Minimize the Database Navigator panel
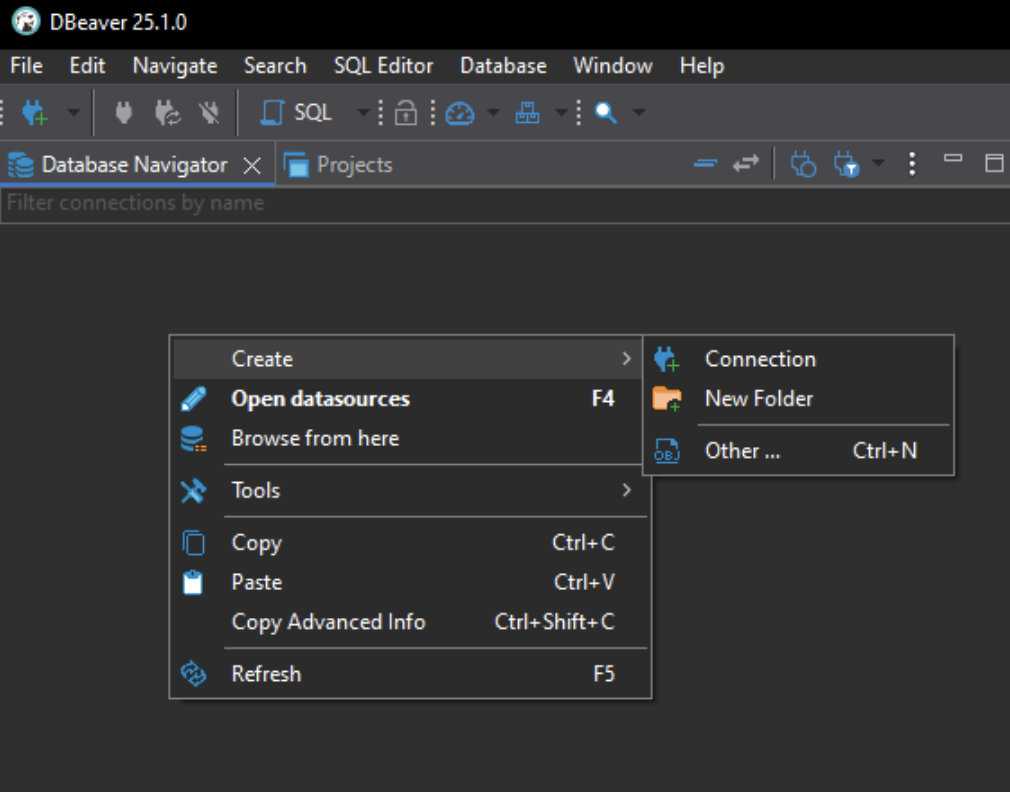The image size is (1010, 792). [x=953, y=158]
